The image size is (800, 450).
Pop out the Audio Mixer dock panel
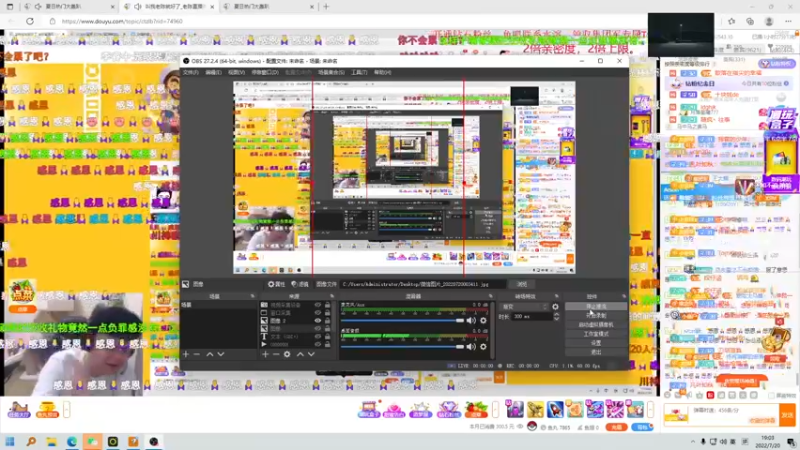click(491, 296)
